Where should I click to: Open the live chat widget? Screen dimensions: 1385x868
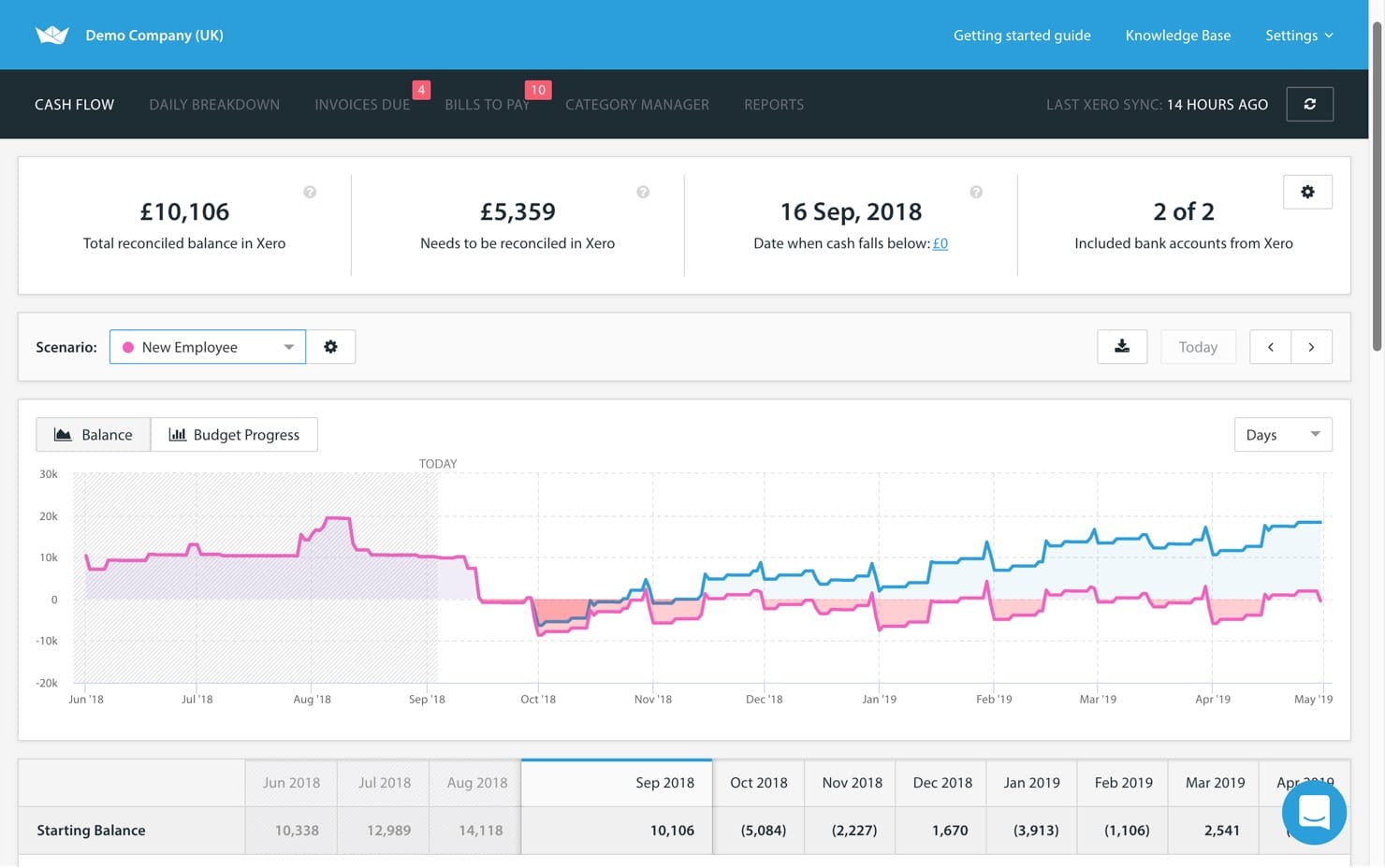[x=1314, y=812]
